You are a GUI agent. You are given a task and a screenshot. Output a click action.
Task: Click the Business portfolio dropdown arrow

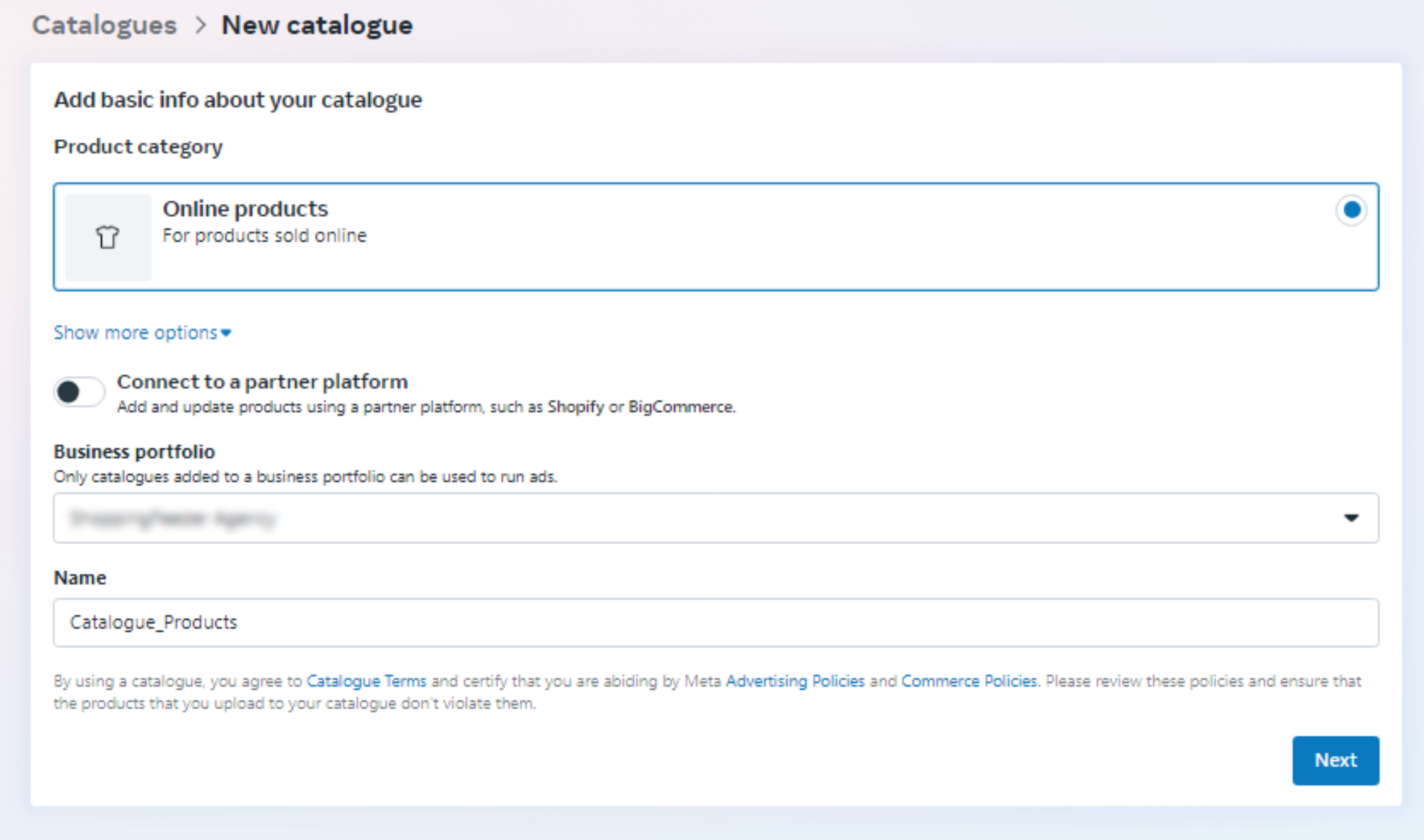point(1351,518)
